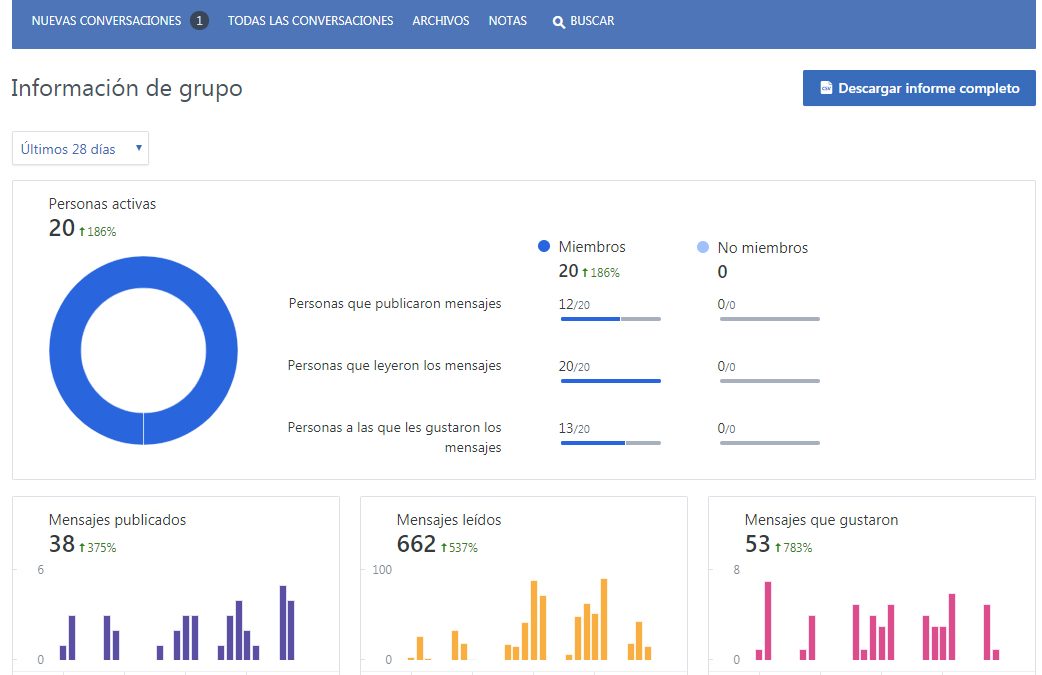Click the new conversations count badge

[x=199, y=21]
